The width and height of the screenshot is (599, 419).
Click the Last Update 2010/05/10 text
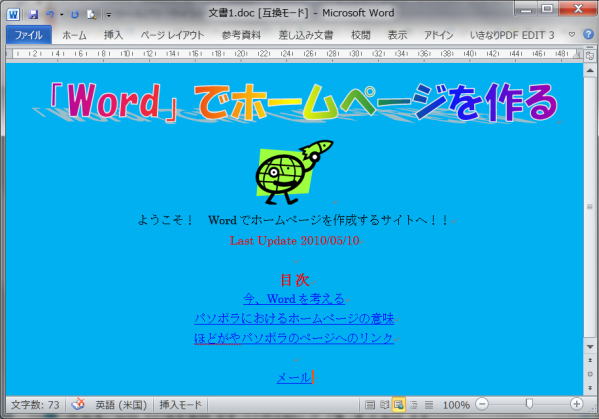click(294, 241)
